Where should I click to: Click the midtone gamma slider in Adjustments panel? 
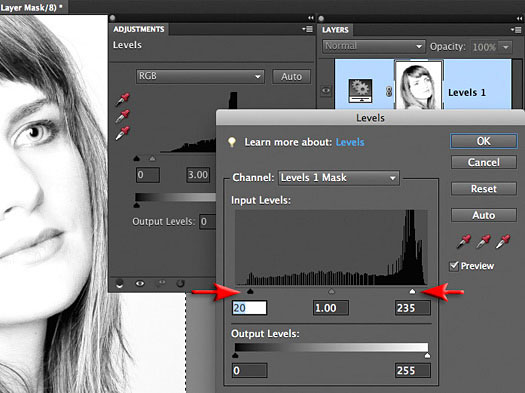152,158
